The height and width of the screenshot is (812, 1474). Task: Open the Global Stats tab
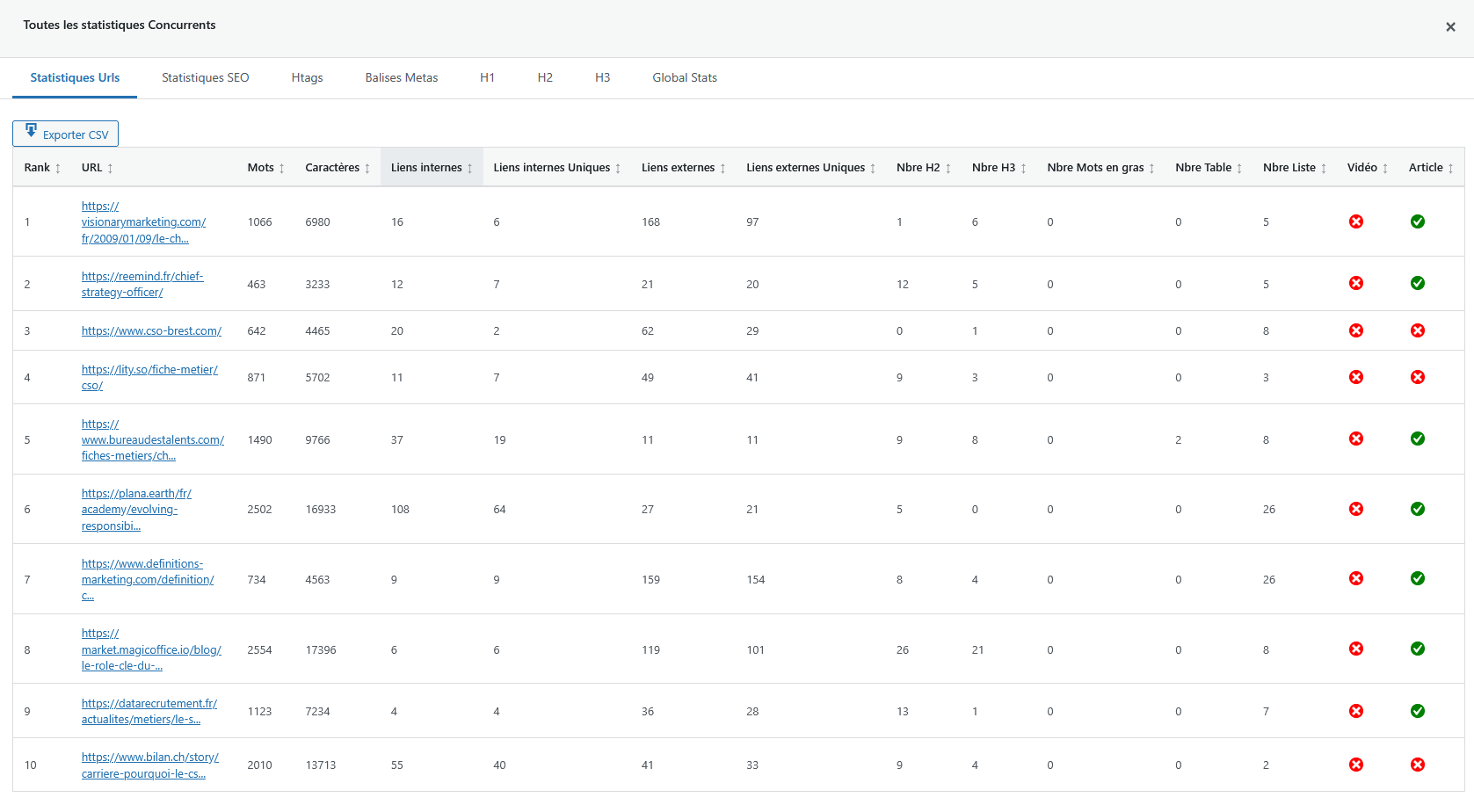point(684,78)
